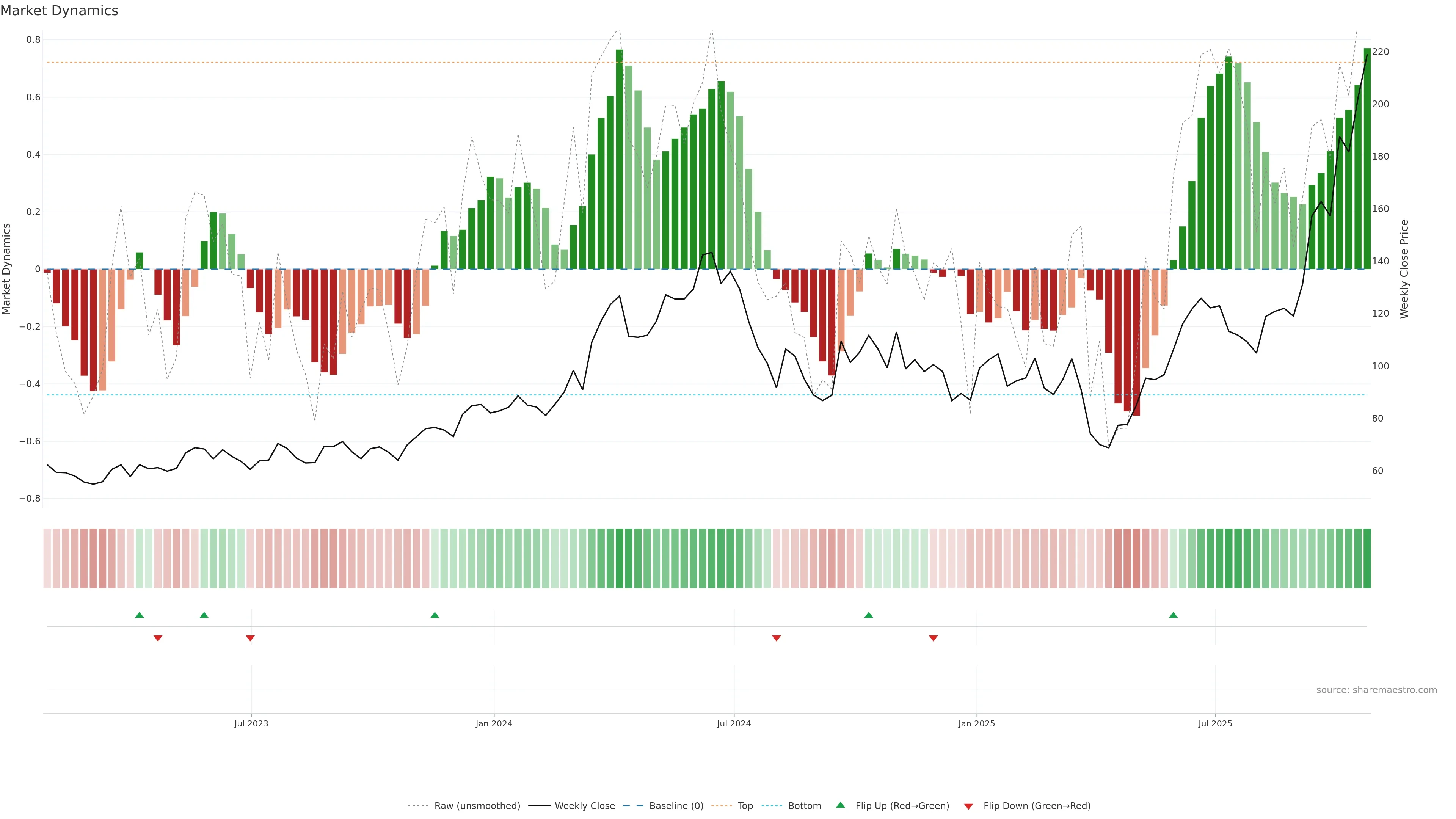This screenshot has height=819, width=1456.
Task: Click the Flip Down red triangle legend icon
Action: 968,806
